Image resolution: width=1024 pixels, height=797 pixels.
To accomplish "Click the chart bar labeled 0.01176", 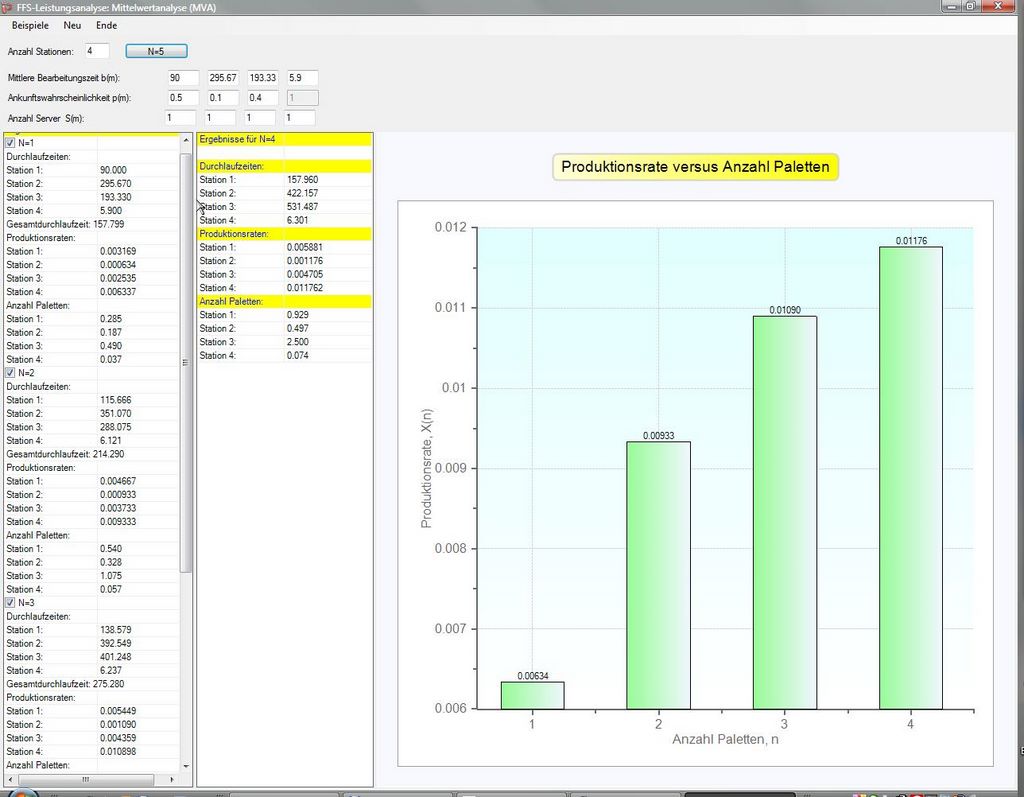I will (910, 477).
